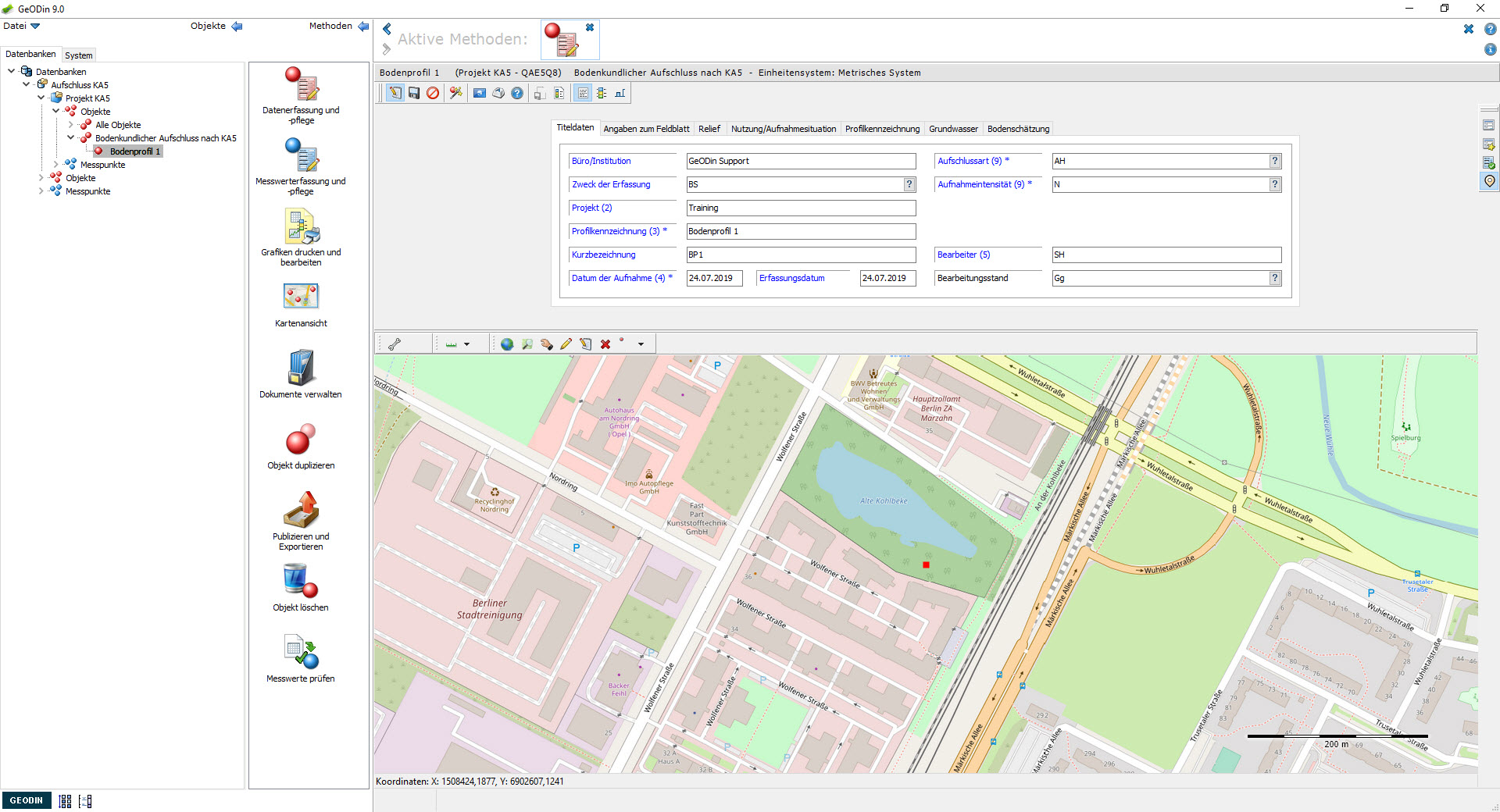
Task: Open the Datei menu
Action: tap(21, 26)
